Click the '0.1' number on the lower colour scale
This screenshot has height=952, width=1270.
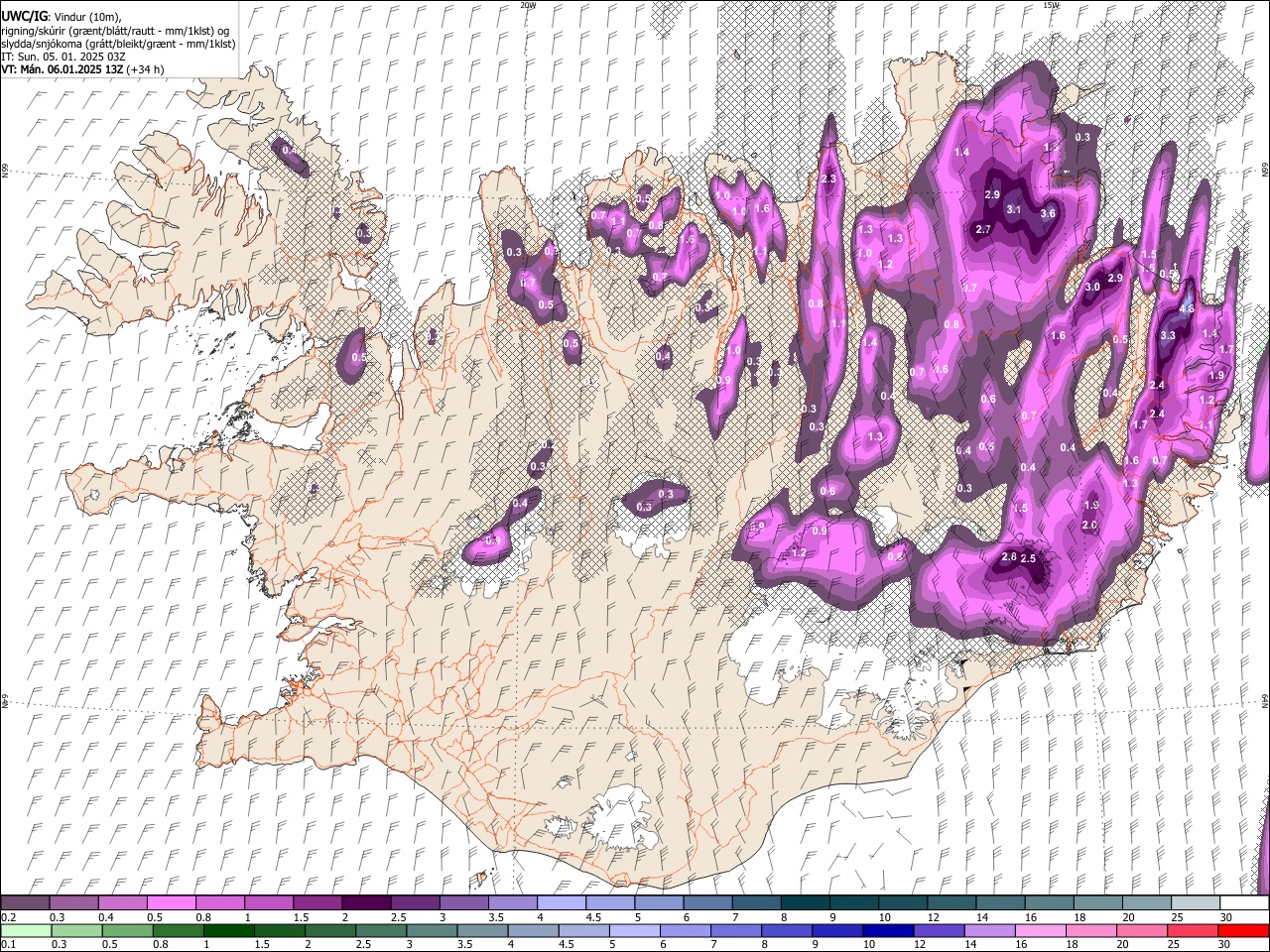[x=8, y=944]
